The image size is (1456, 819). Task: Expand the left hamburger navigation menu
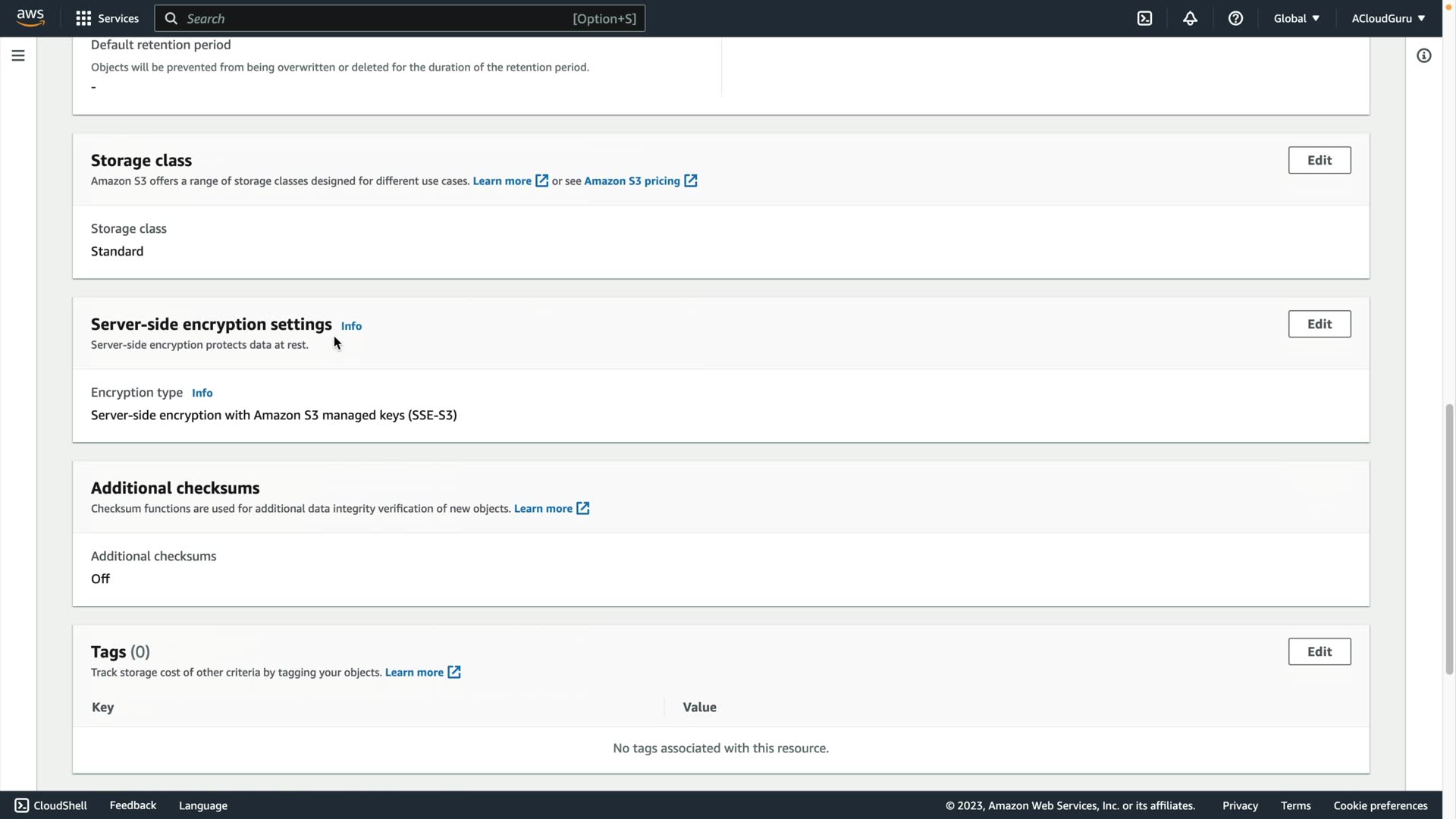(x=18, y=55)
